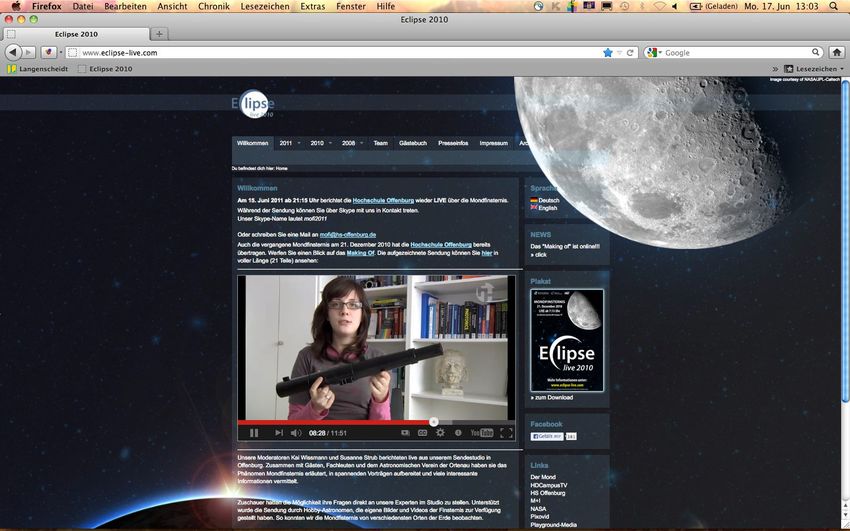
Task: Click the Wi-Fi status icon
Action: (659, 6)
